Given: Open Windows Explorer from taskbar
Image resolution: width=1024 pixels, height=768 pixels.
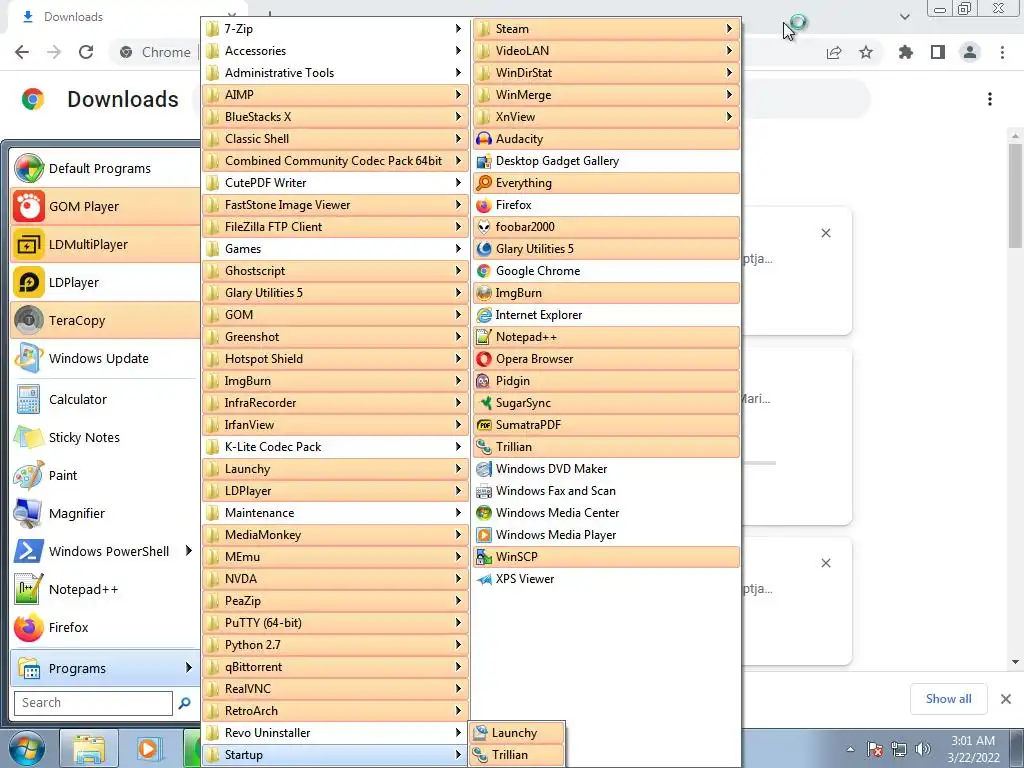Looking at the screenshot, I should (x=88, y=748).
